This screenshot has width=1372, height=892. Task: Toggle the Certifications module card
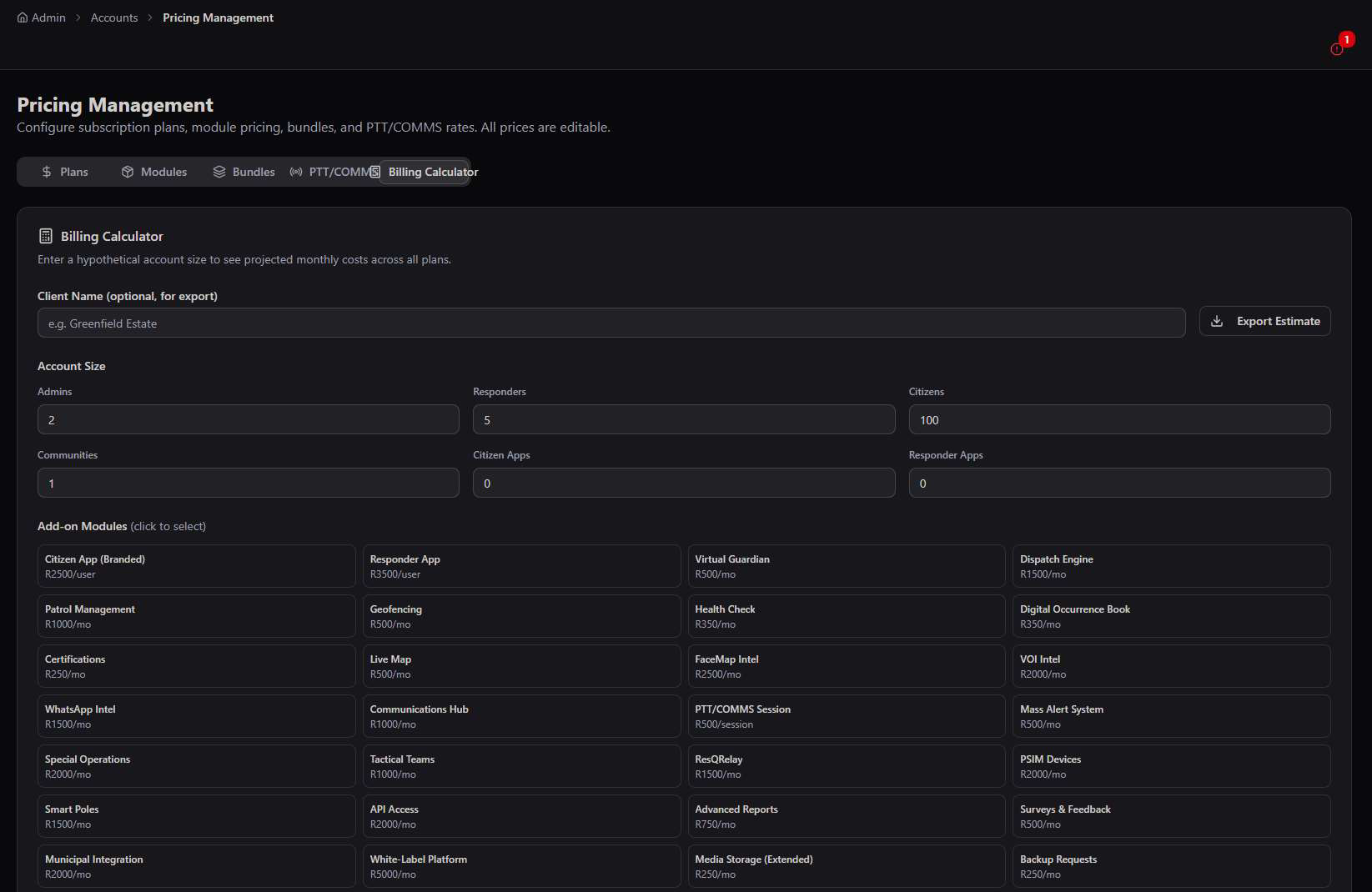197,666
